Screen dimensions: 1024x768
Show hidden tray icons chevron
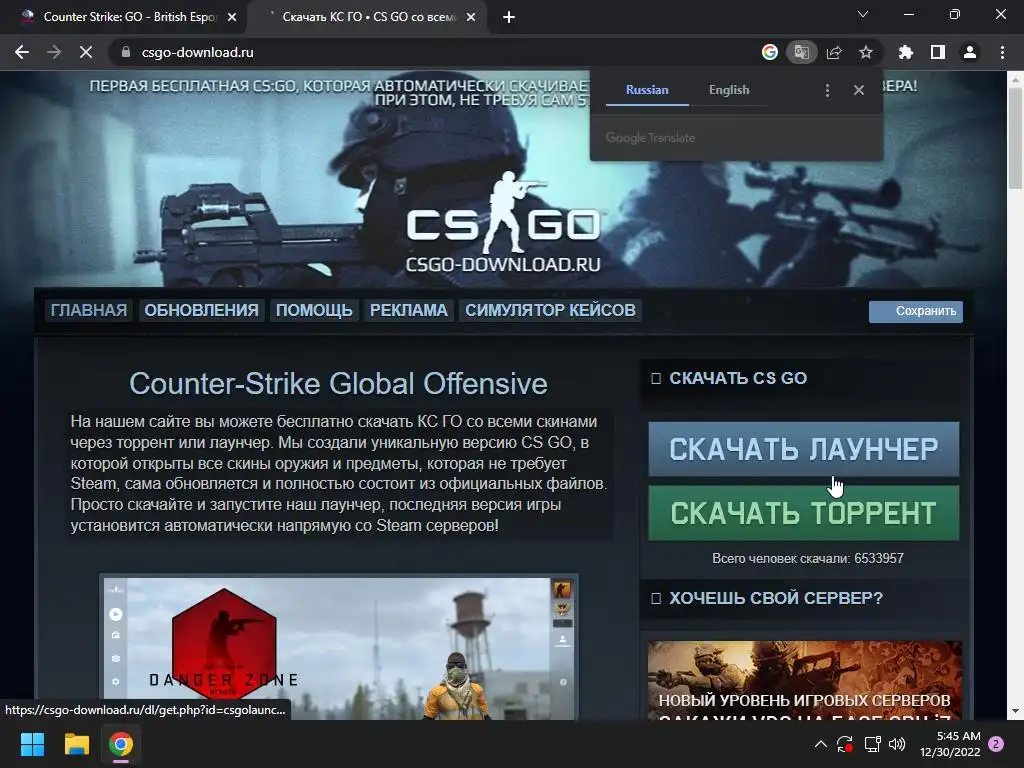click(x=821, y=744)
